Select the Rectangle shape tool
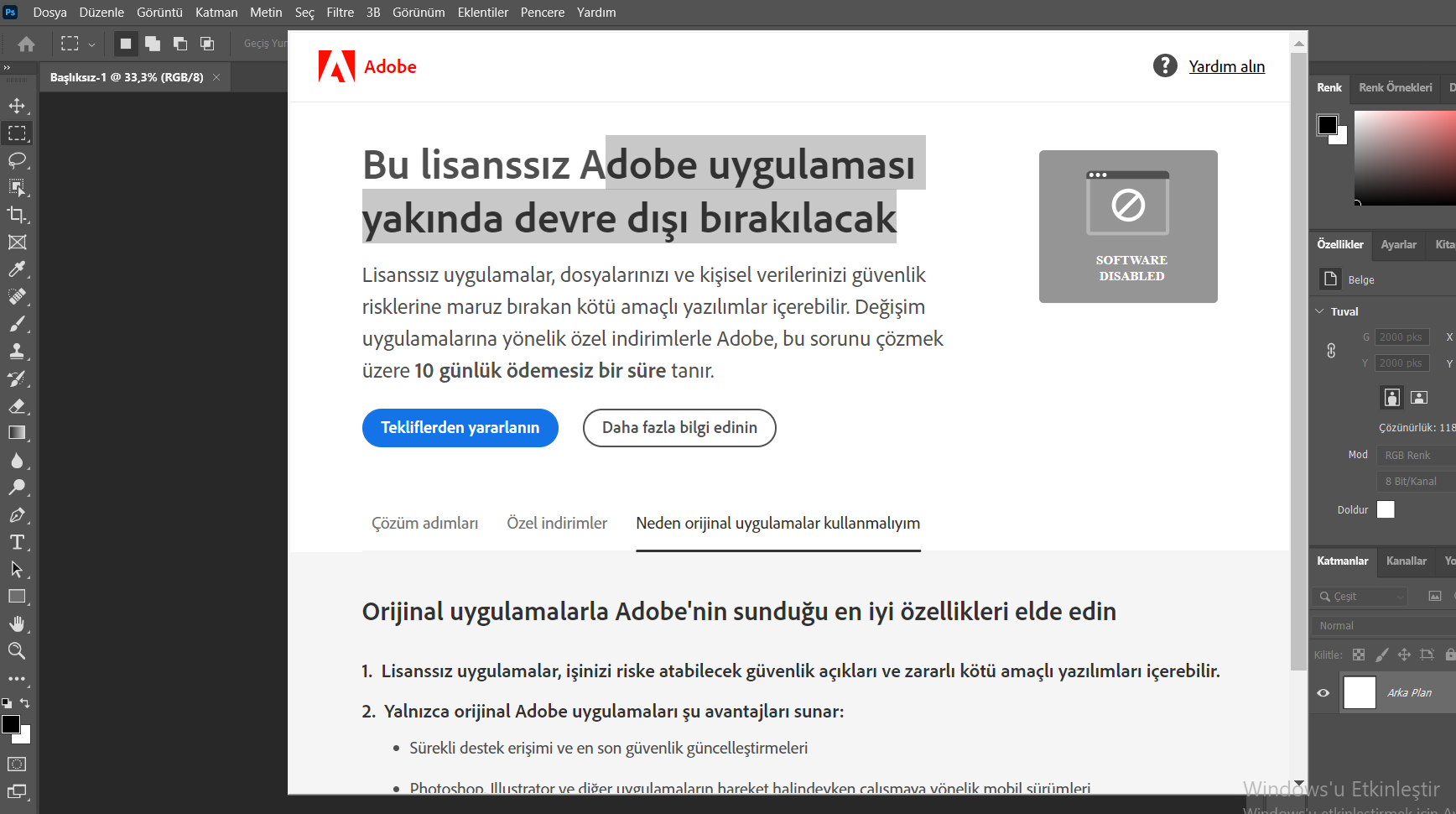Viewport: 1456px width, 814px height. (17, 597)
